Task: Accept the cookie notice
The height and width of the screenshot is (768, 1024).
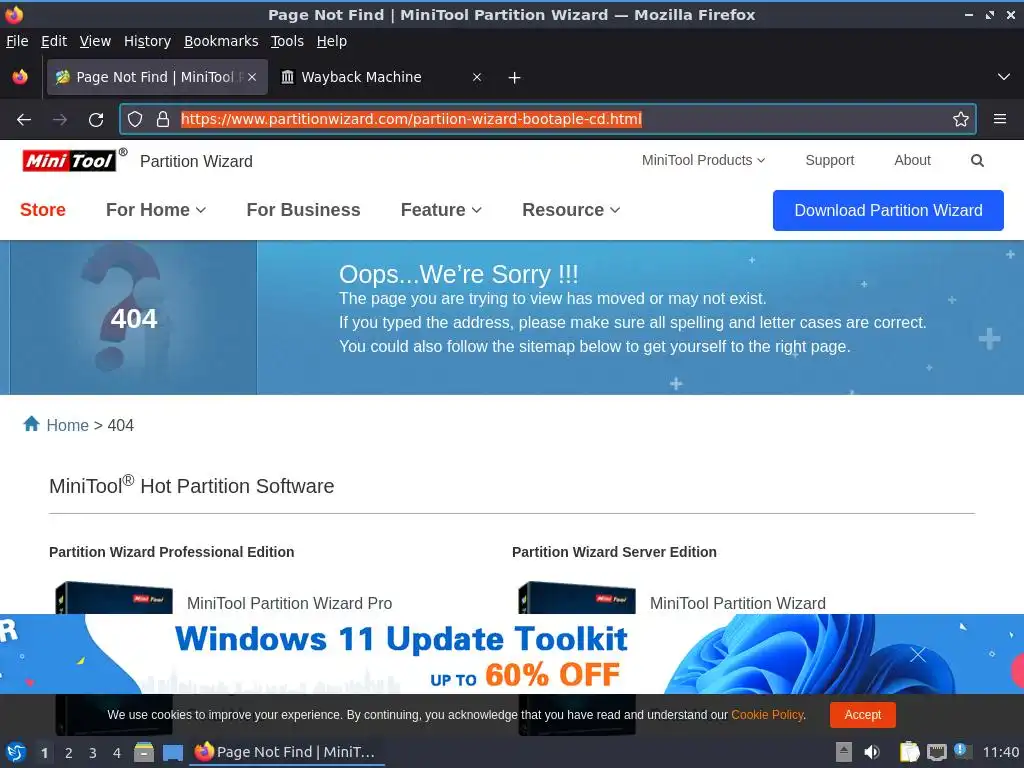Action: [x=862, y=714]
